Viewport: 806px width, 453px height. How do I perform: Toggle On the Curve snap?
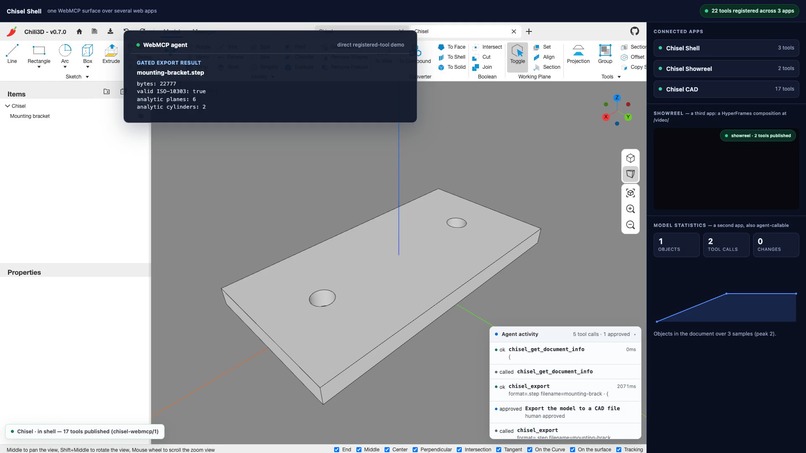[x=529, y=449]
